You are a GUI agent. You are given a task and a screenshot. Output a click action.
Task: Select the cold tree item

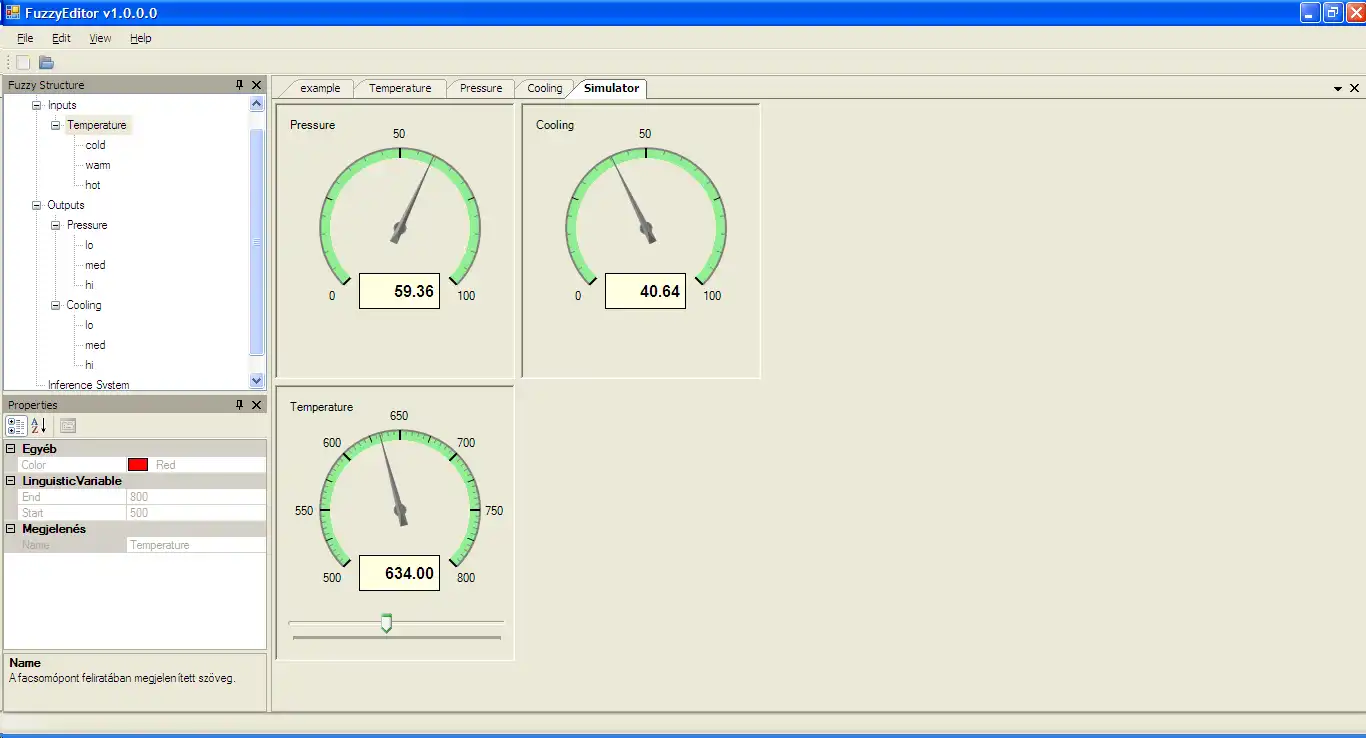click(x=95, y=145)
